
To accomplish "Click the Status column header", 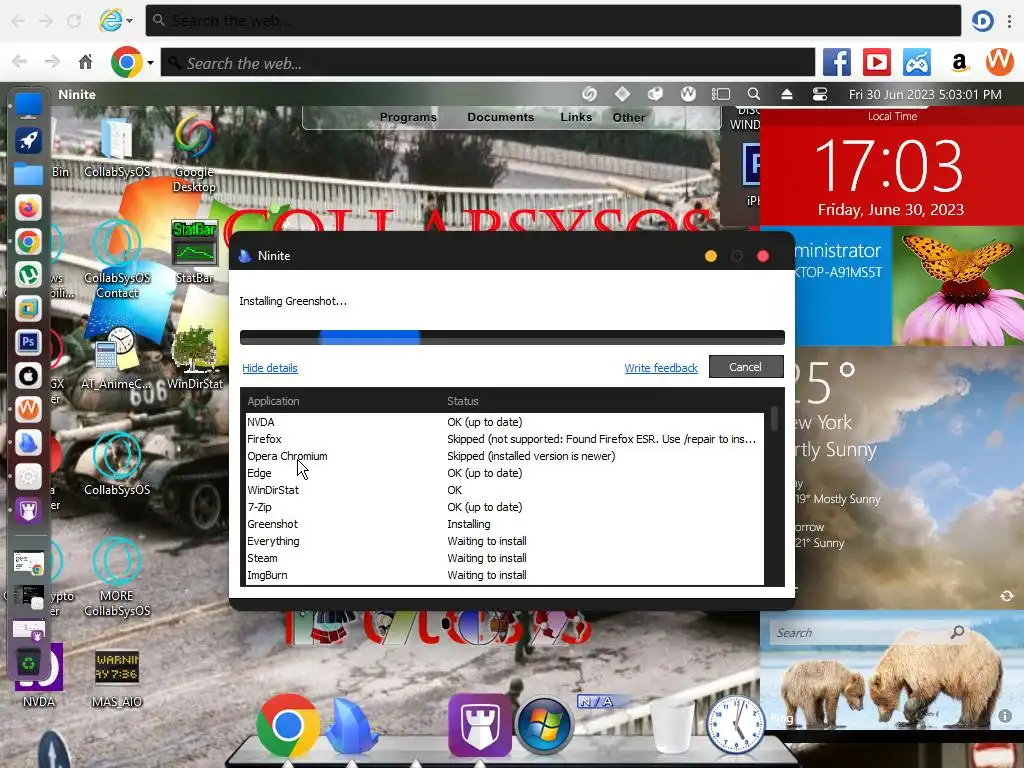I will tap(462, 401).
